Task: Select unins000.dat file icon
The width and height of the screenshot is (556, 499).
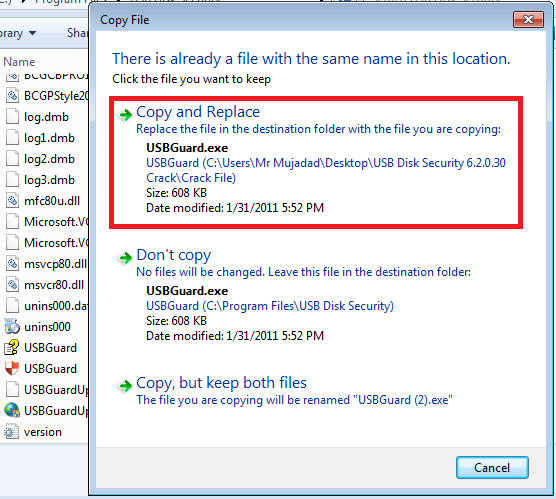Action: [12, 305]
